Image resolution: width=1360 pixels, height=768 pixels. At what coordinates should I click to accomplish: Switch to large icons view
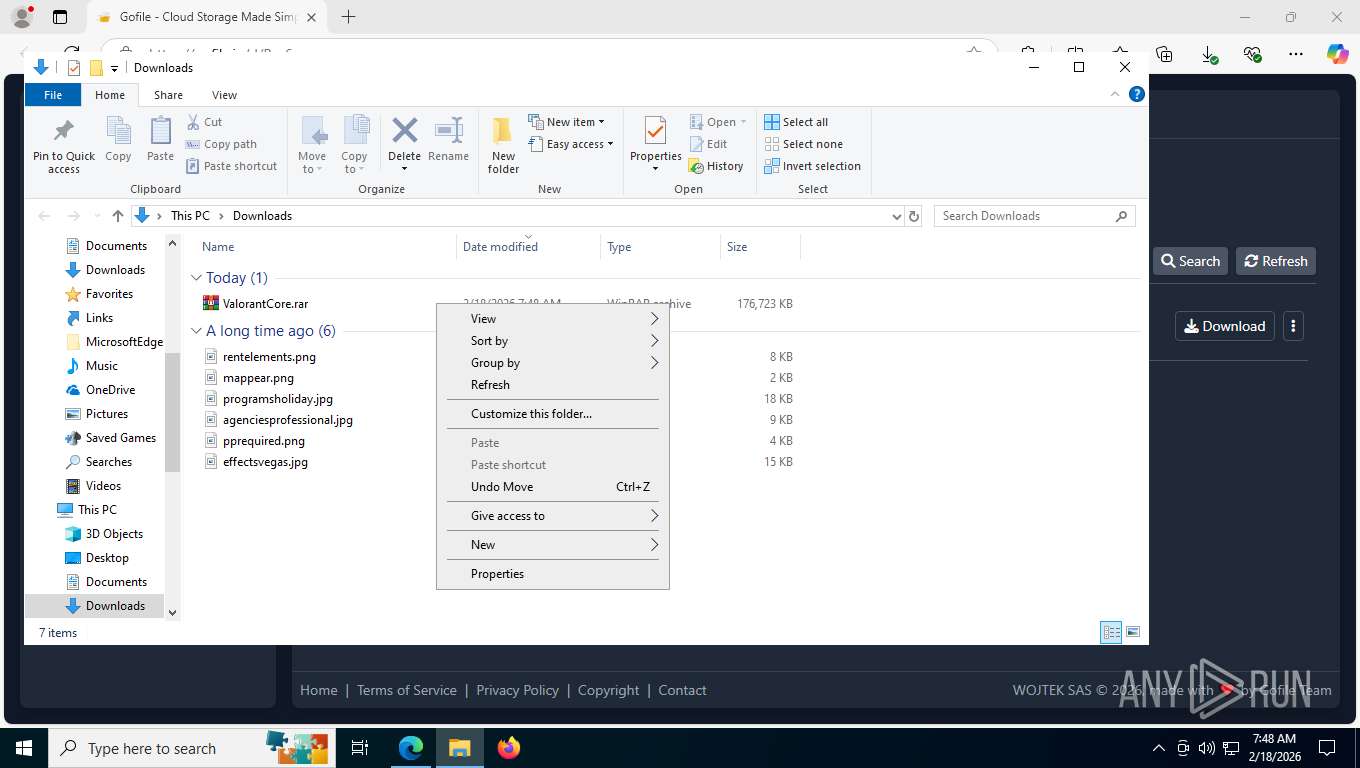click(x=1133, y=632)
